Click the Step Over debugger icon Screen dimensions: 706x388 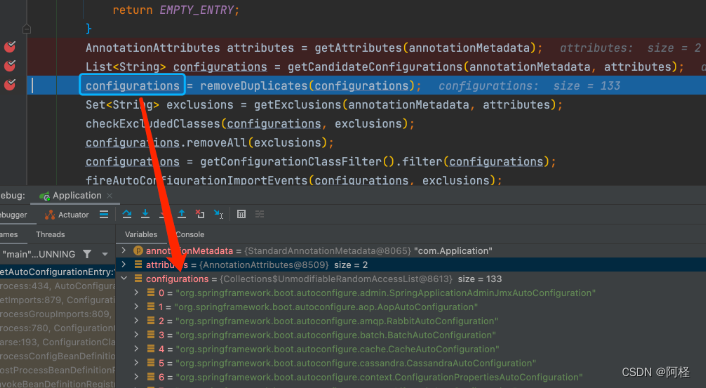(127, 214)
